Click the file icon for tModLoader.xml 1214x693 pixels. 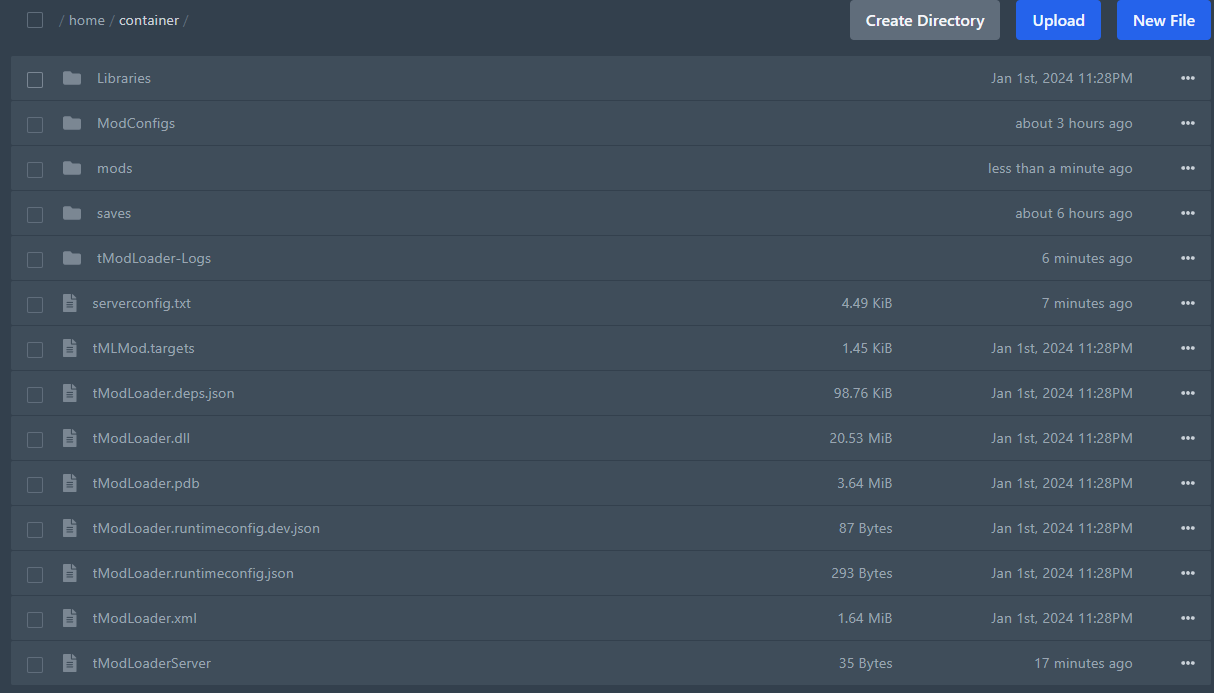[x=69, y=618]
